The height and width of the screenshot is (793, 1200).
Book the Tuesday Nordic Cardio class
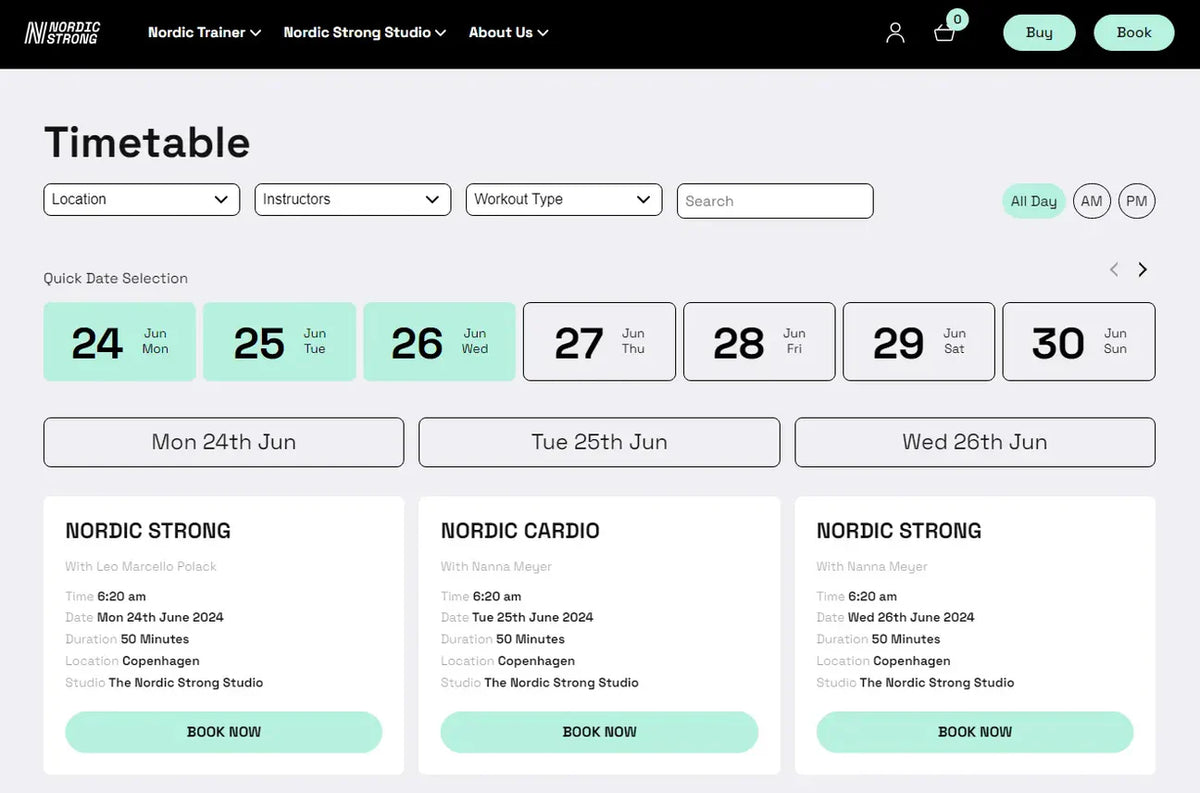click(x=599, y=732)
